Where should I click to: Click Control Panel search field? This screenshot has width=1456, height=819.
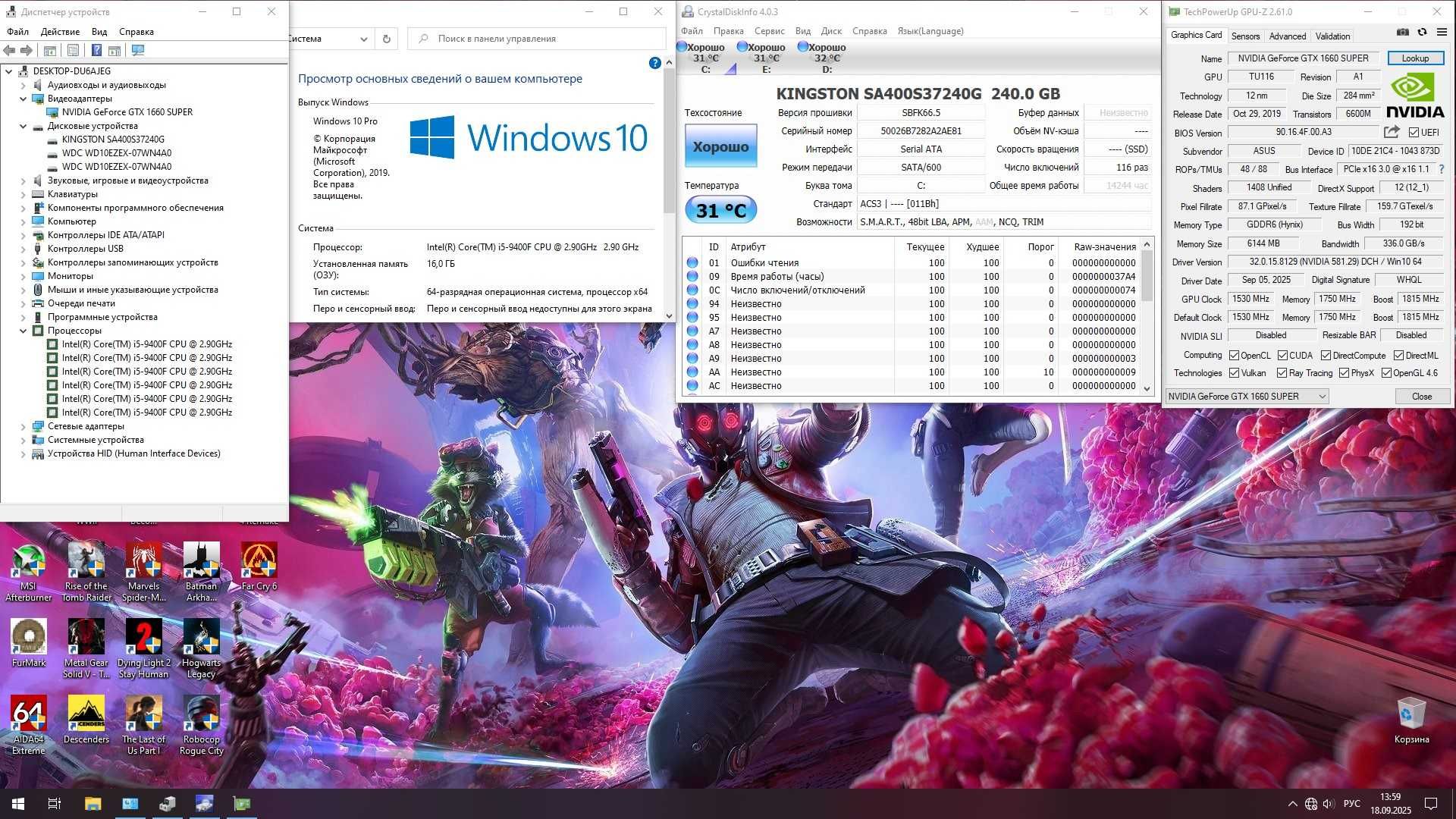pos(537,39)
